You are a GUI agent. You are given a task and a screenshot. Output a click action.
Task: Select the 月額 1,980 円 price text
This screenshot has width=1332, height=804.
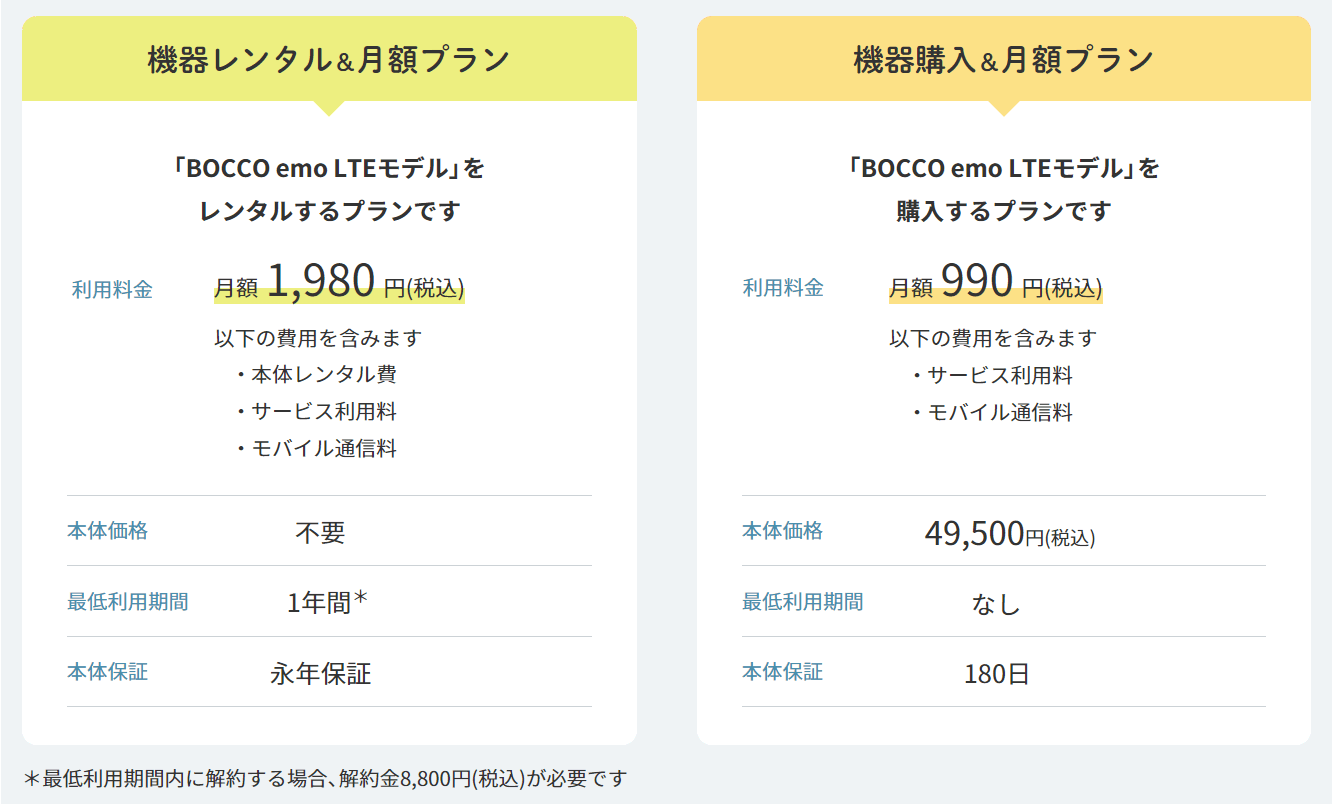tap(339, 284)
